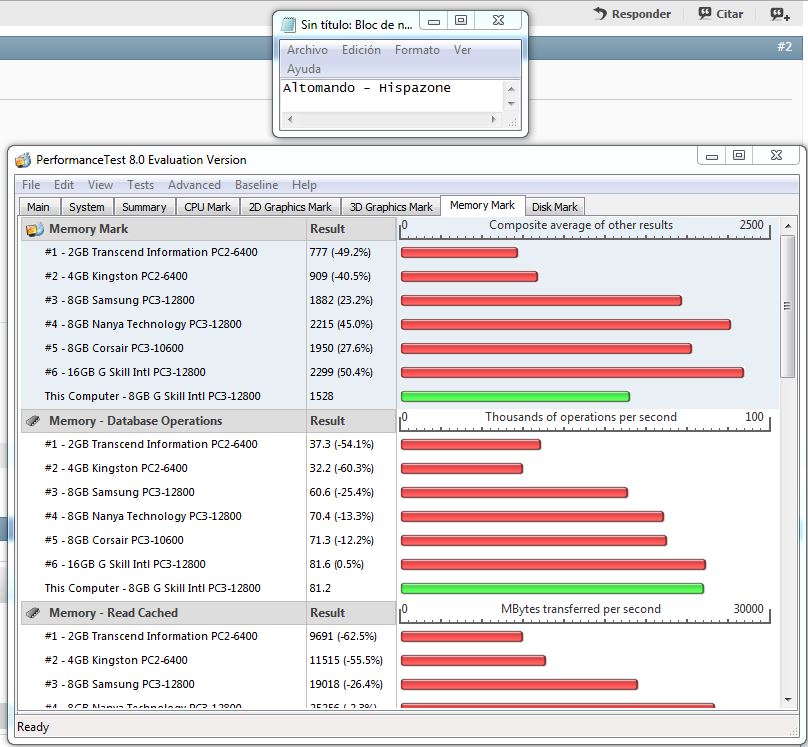Click the green This Computer Memory Mark bar

pyautogui.click(x=515, y=397)
